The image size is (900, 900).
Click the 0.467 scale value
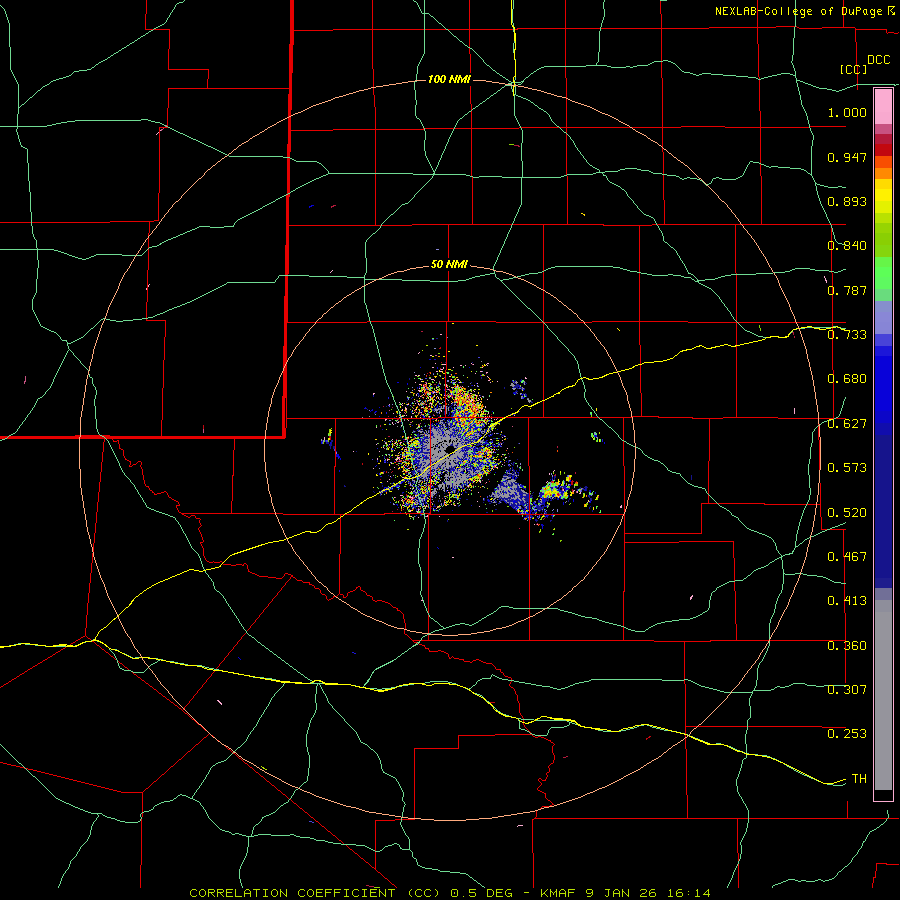point(847,557)
